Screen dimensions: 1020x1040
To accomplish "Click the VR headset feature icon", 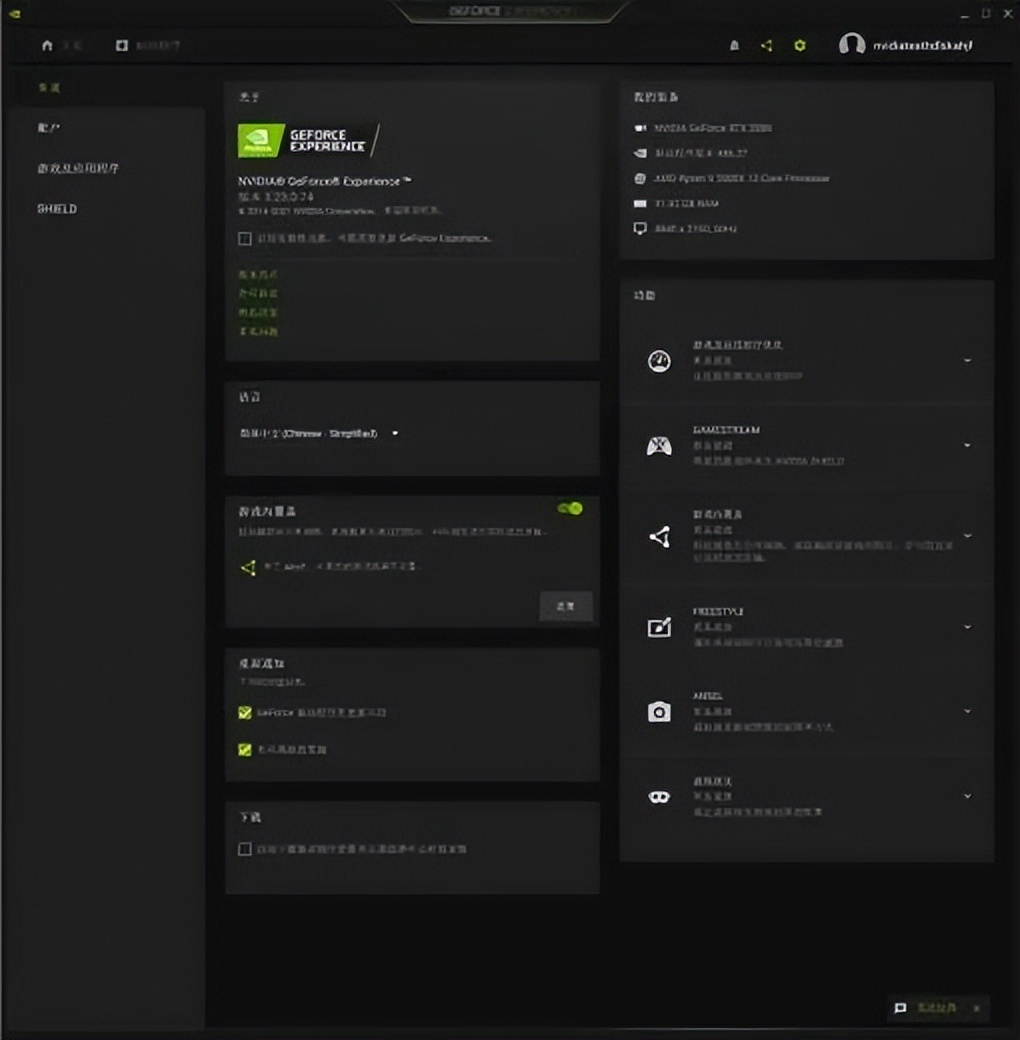I will click(x=659, y=797).
